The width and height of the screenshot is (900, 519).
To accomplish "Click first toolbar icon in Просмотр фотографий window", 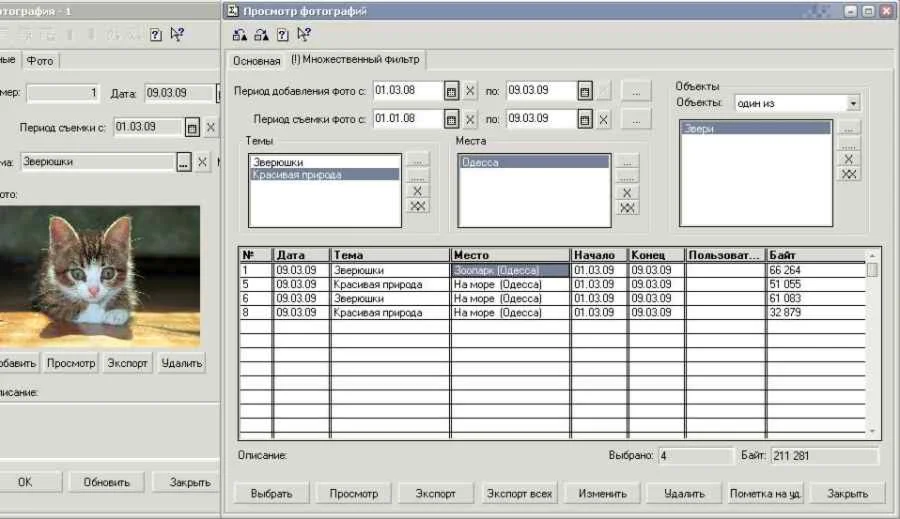I will [239, 34].
